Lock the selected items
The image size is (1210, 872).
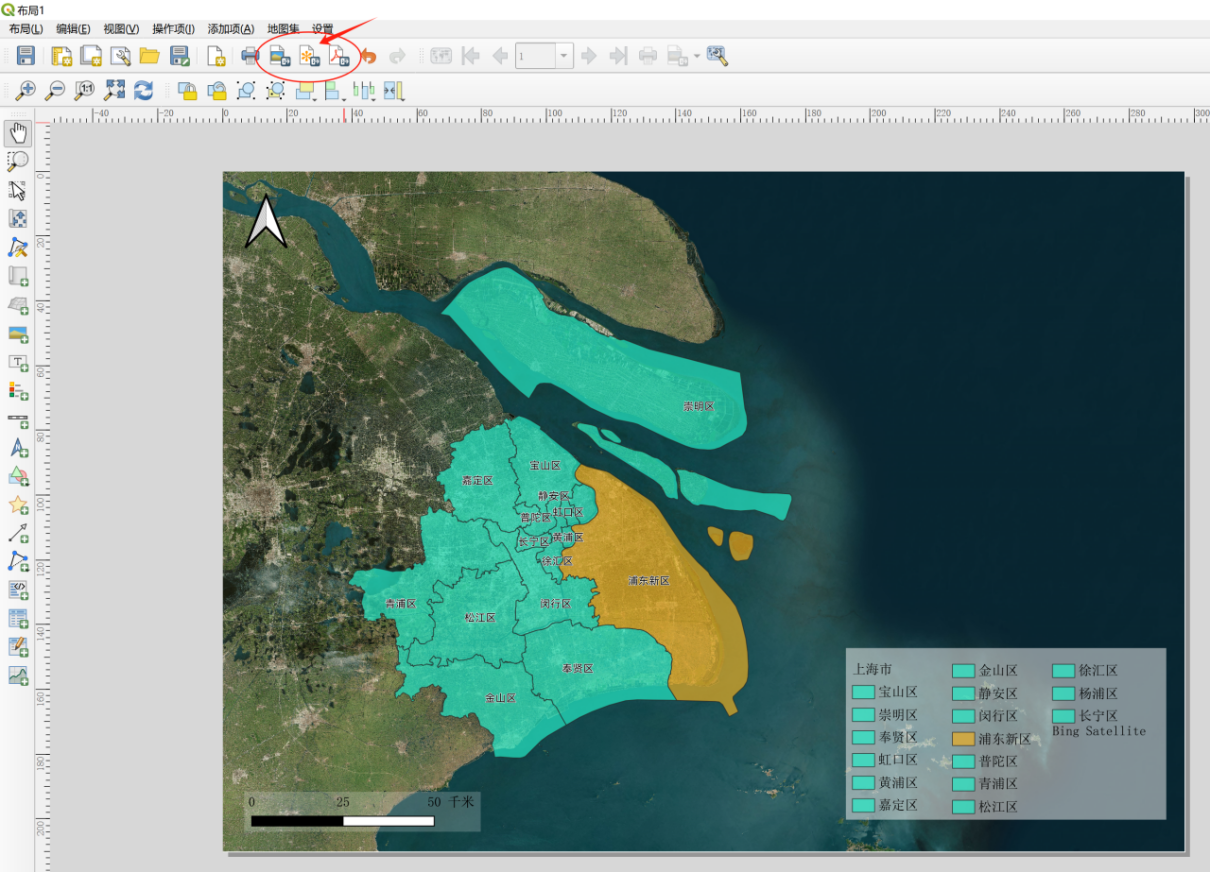[x=186, y=90]
